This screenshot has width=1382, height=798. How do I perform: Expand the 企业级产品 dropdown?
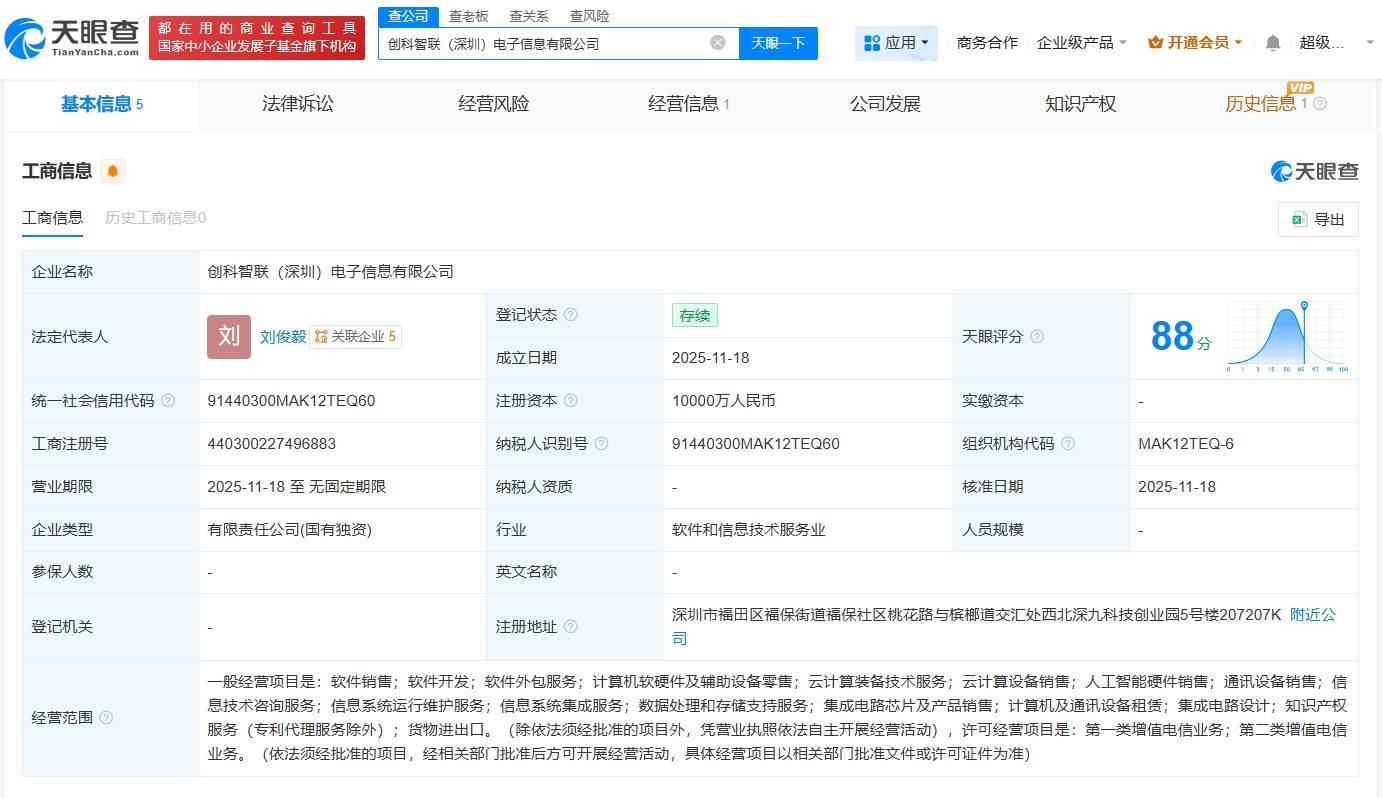coord(1081,43)
